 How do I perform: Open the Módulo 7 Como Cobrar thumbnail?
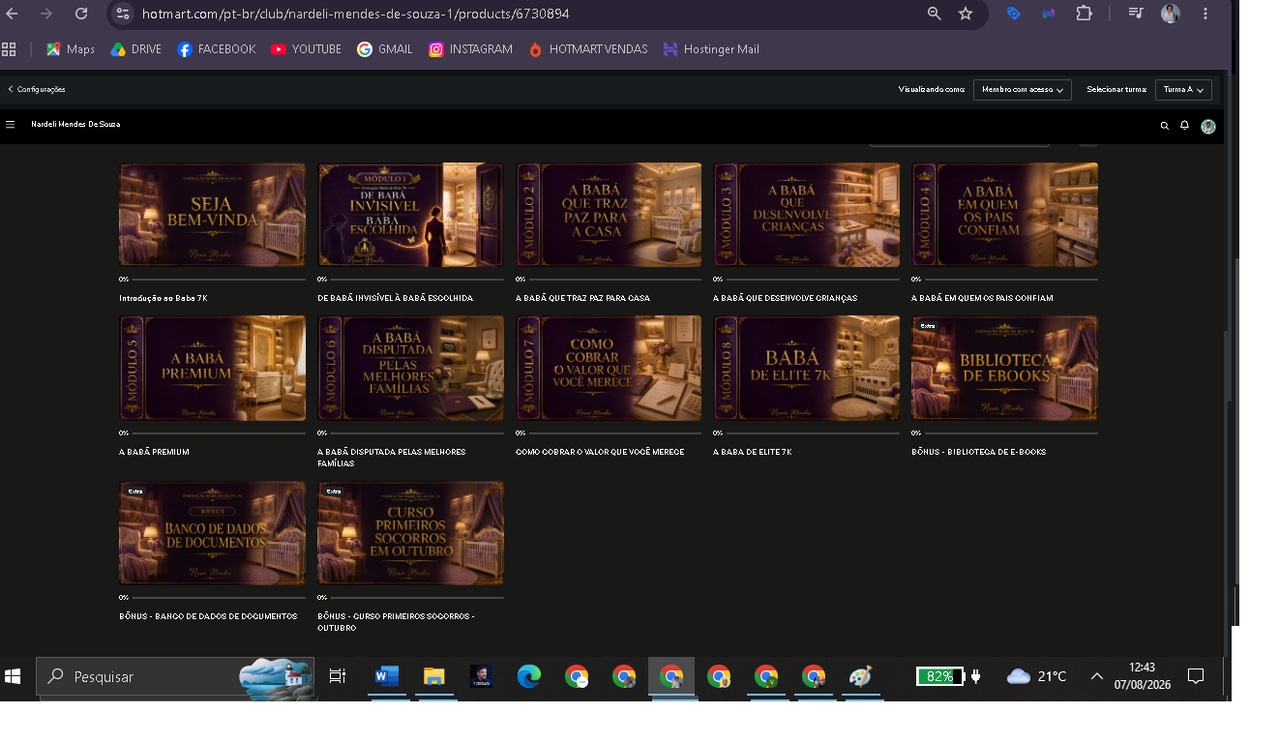click(608, 368)
